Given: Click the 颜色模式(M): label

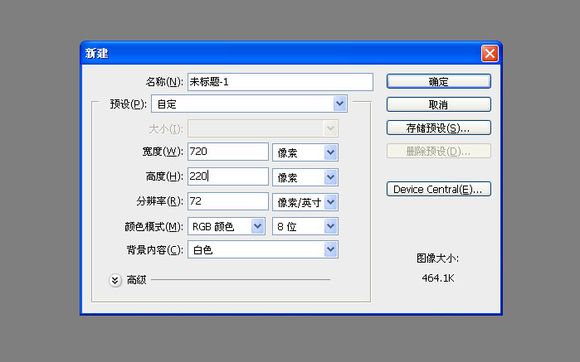Looking at the screenshot, I should coord(154,226).
